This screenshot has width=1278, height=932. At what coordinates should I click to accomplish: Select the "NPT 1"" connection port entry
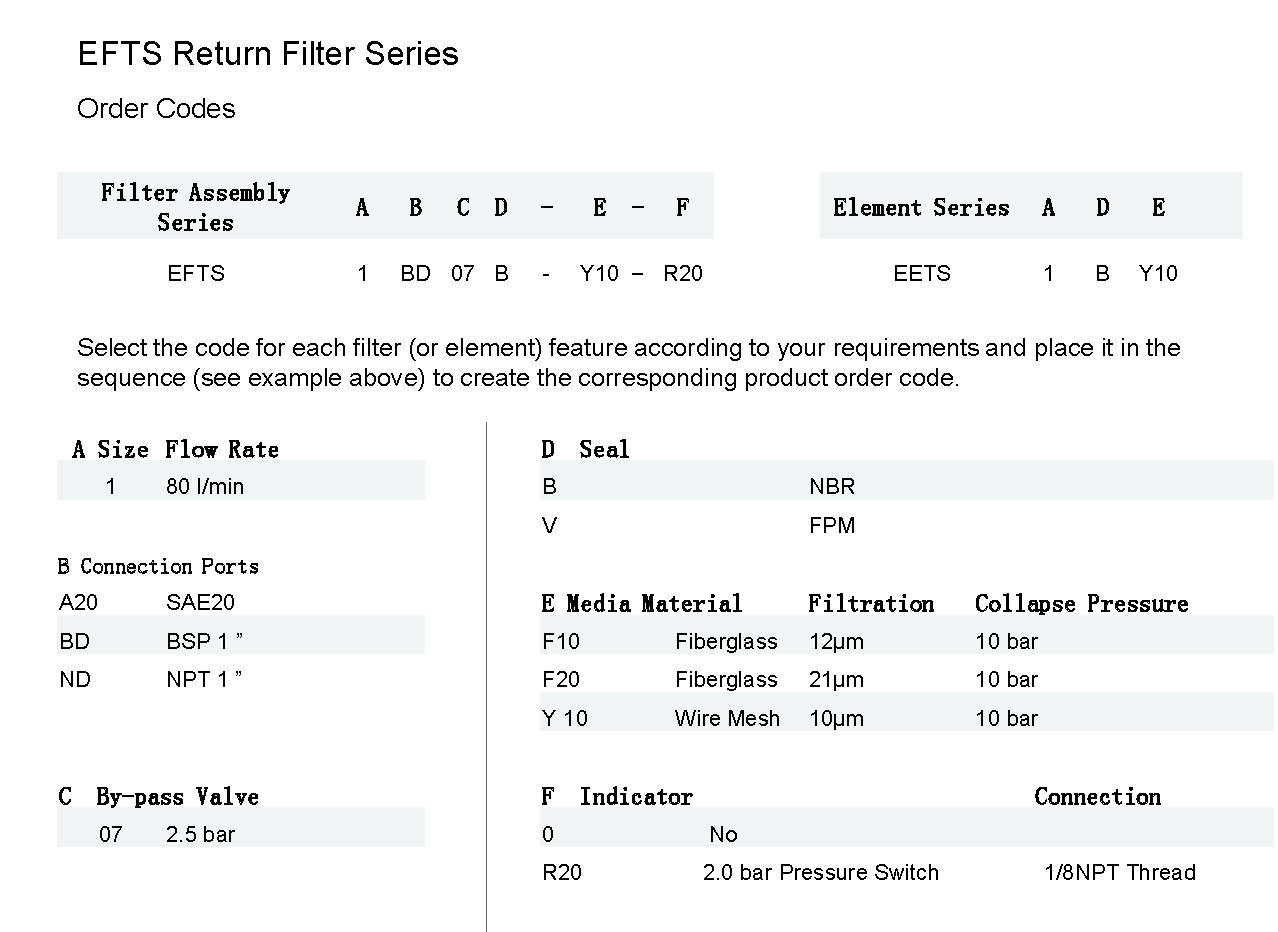(x=204, y=680)
